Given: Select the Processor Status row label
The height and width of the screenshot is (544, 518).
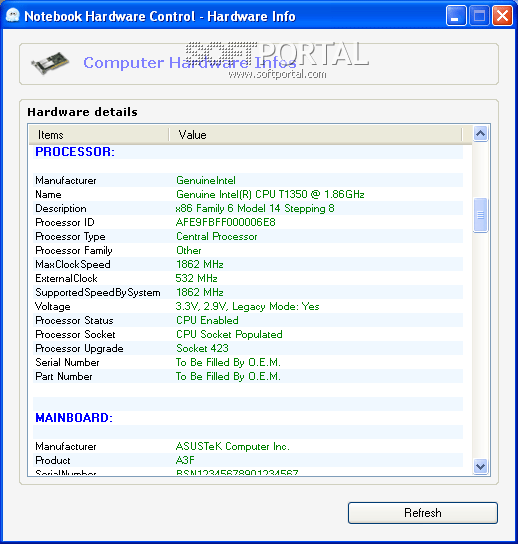Looking at the screenshot, I should 74,320.
